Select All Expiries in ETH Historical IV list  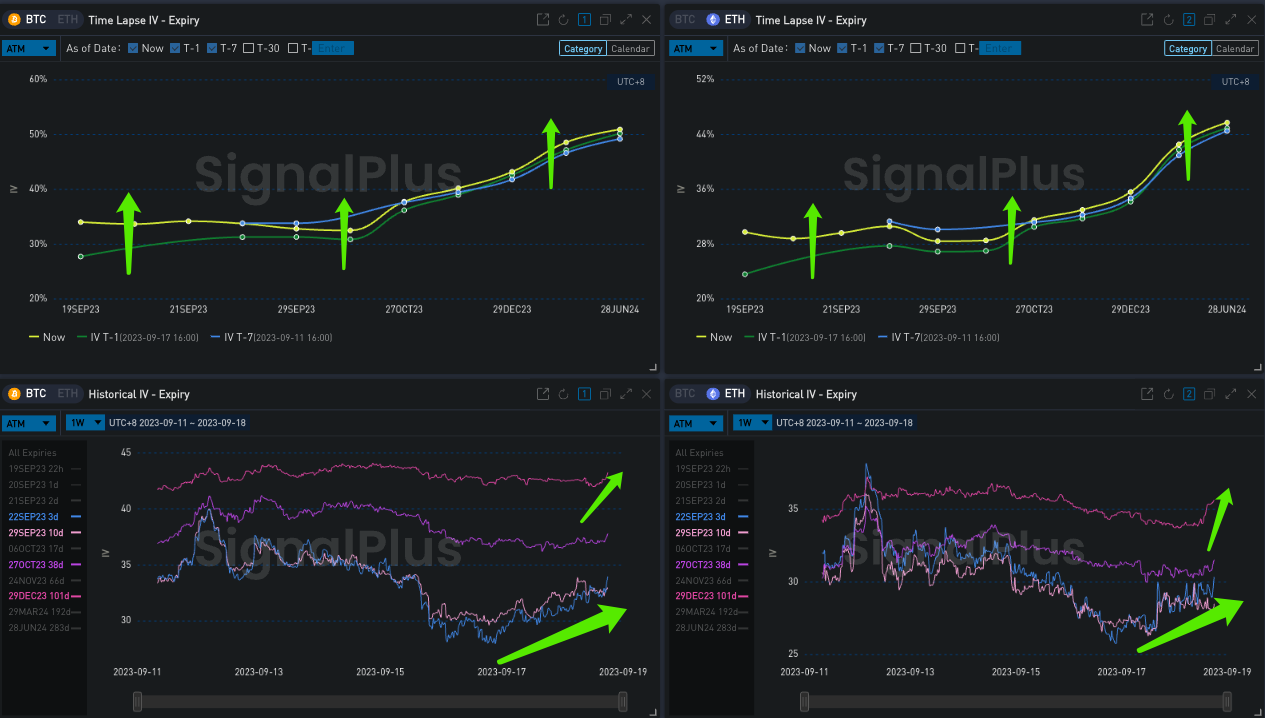click(x=699, y=453)
